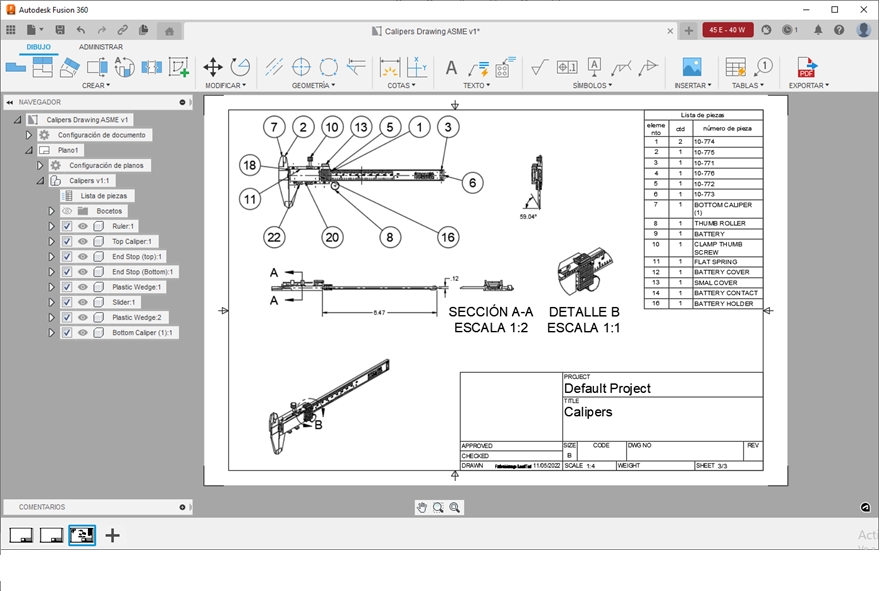Viewport: 880px width, 591px height.
Task: Select the Ordinate Dimension tool
Action: click(x=416, y=67)
